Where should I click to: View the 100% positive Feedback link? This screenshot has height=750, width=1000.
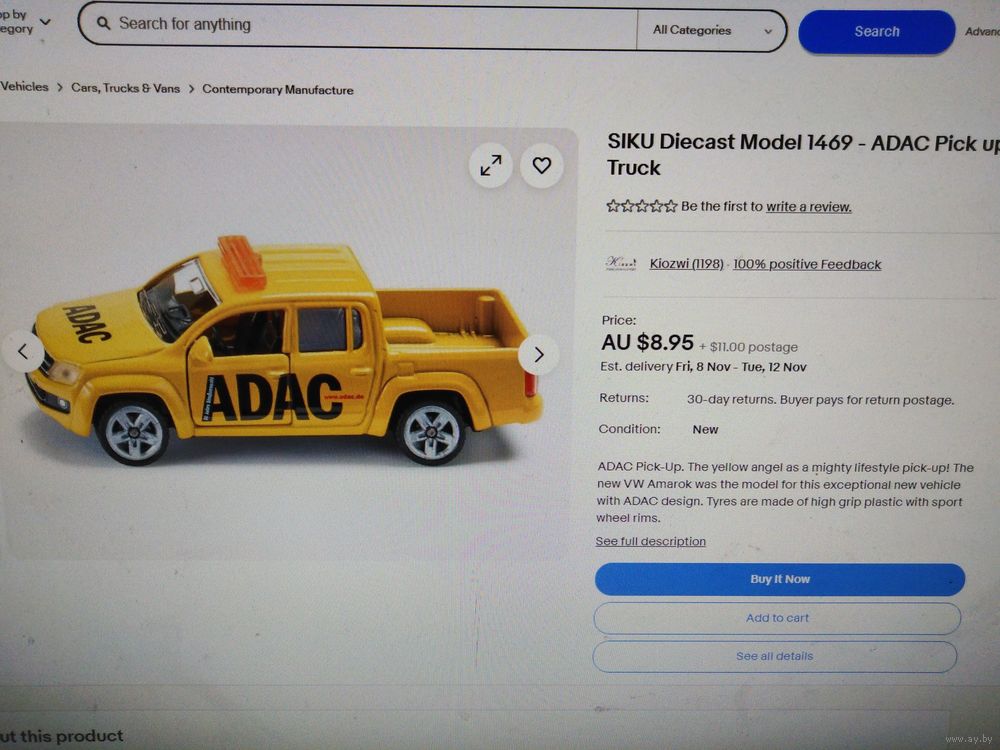click(x=807, y=264)
